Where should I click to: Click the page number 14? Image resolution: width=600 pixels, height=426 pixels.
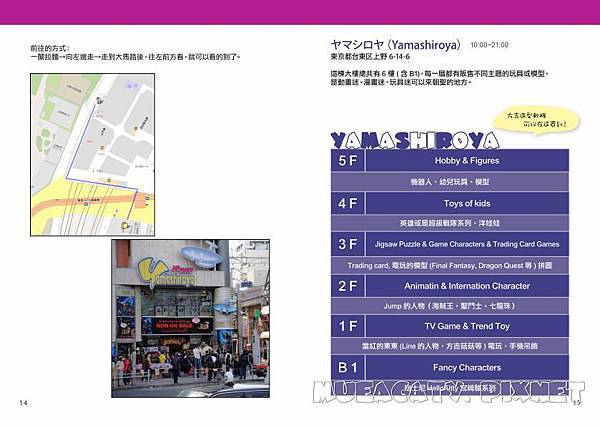(x=23, y=403)
